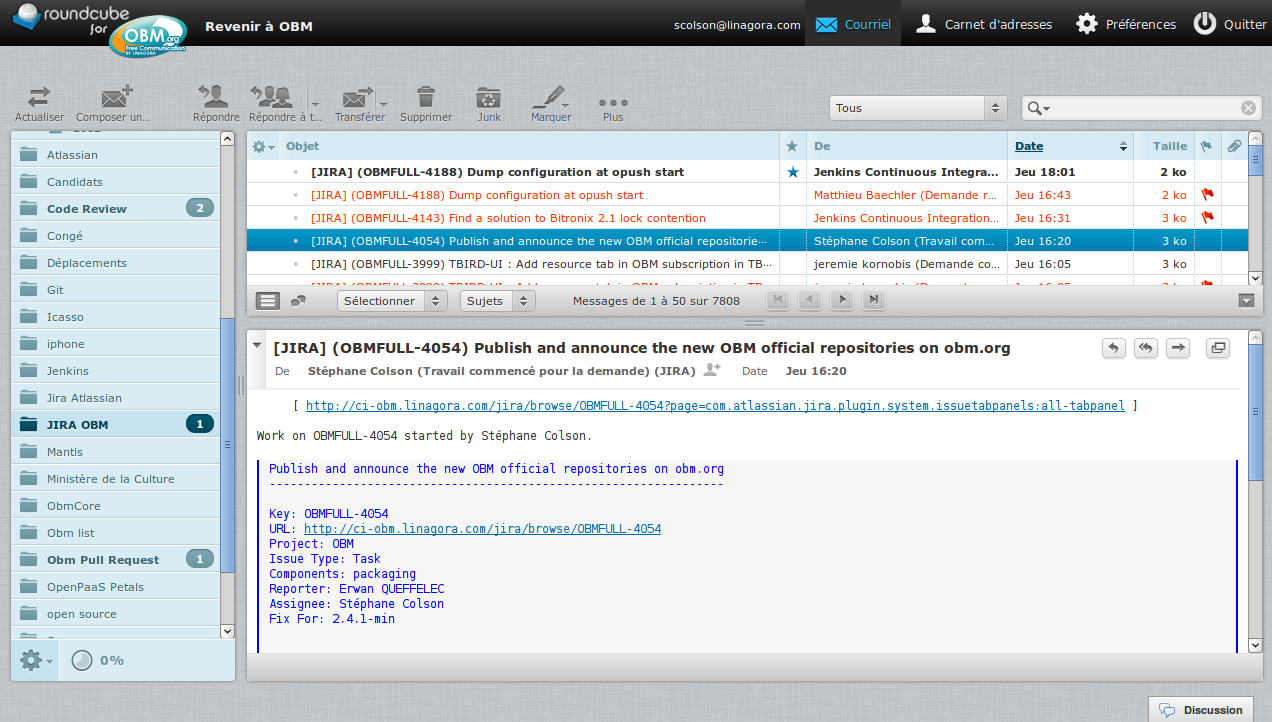Go to the first page of messages
The height and width of the screenshot is (722, 1272).
[778, 300]
